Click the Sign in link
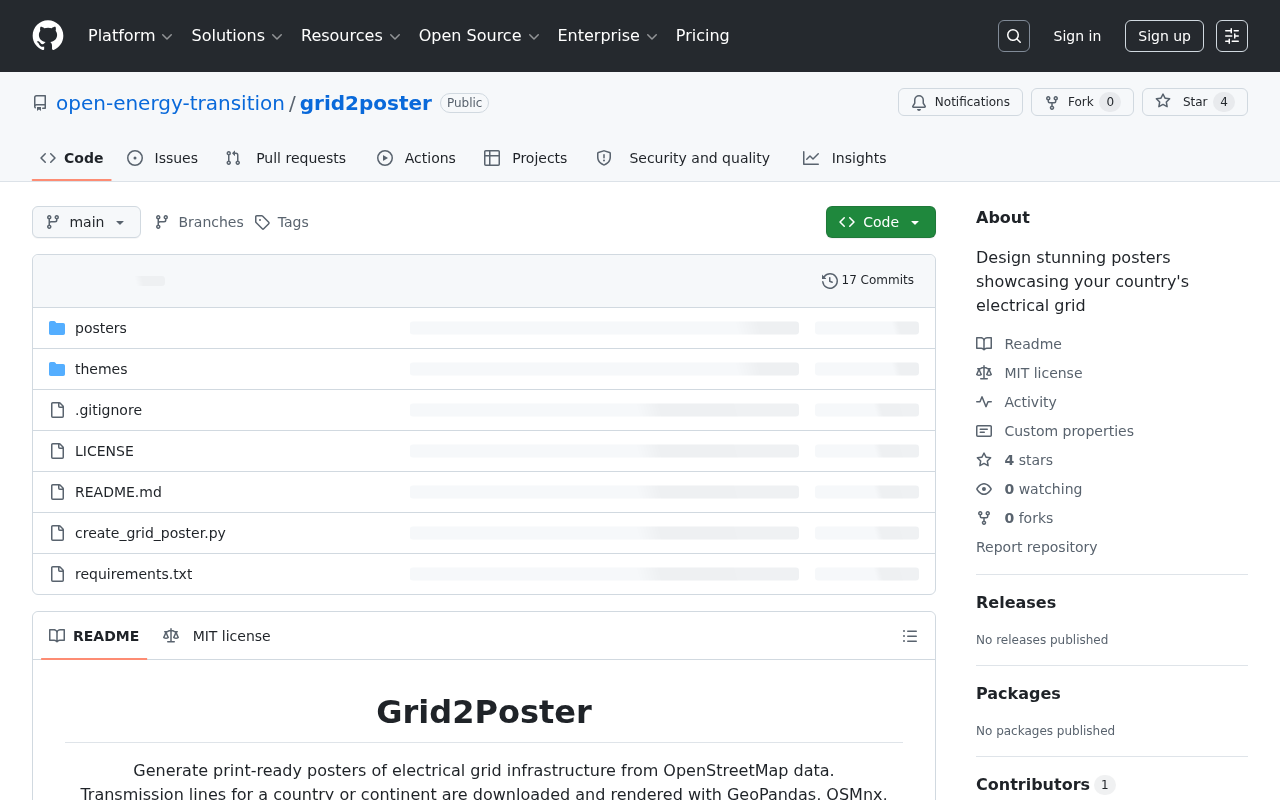The width and height of the screenshot is (1280, 800). [1077, 36]
